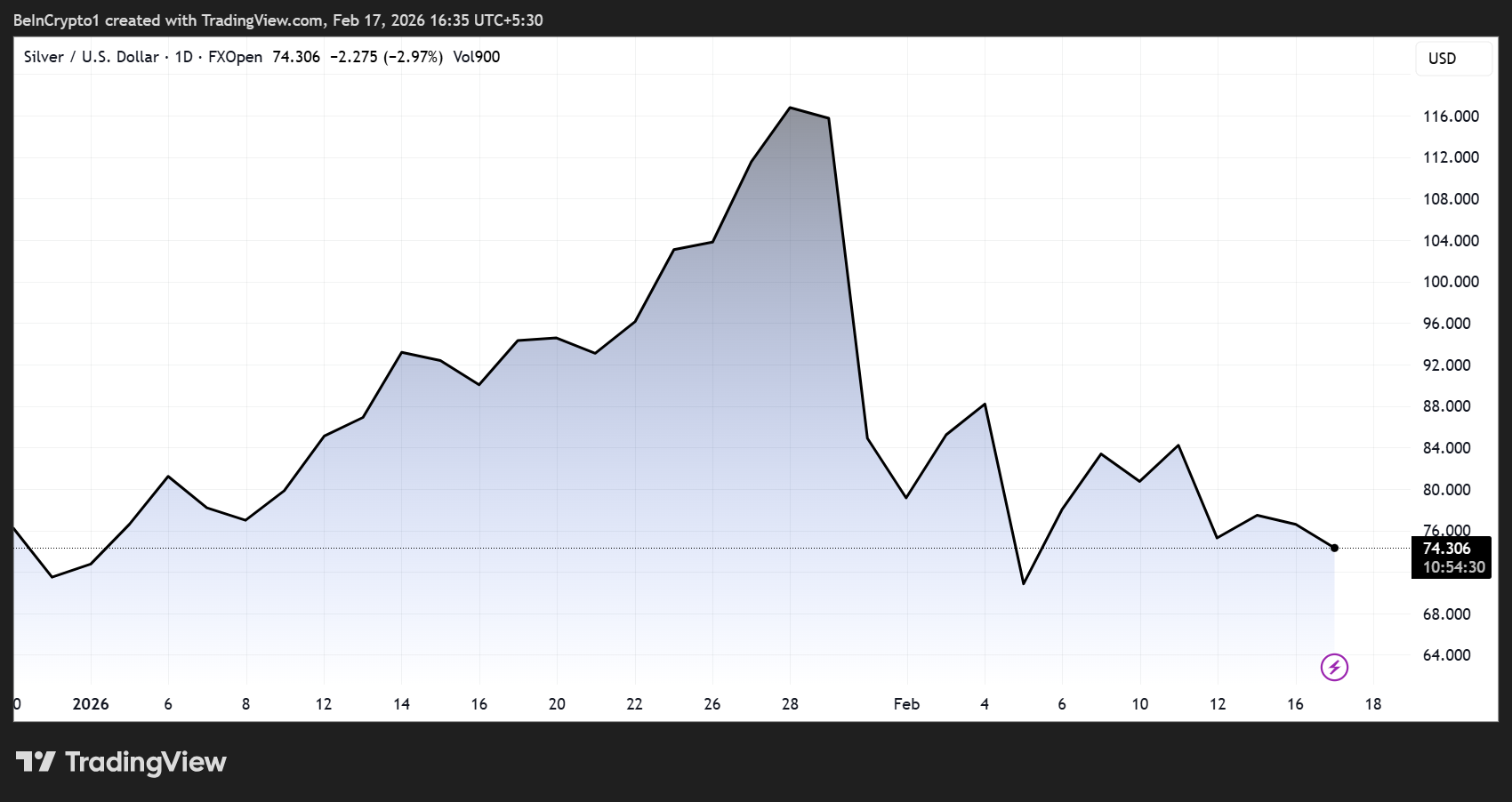1512x802 pixels.
Task: Click the purple lightning flash icon on the chart
Action: click(1333, 668)
